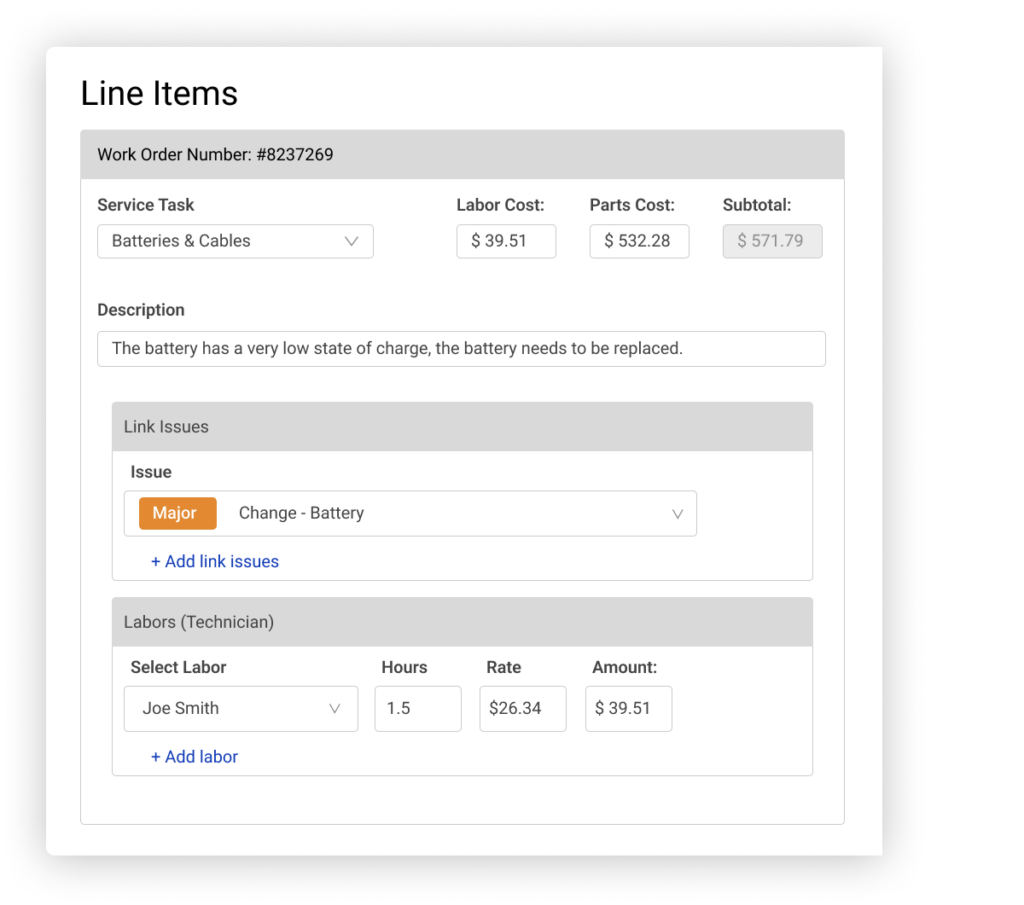Edit the Parts Cost field showing $532.28
This screenshot has height=905, width=1024.
639,241
